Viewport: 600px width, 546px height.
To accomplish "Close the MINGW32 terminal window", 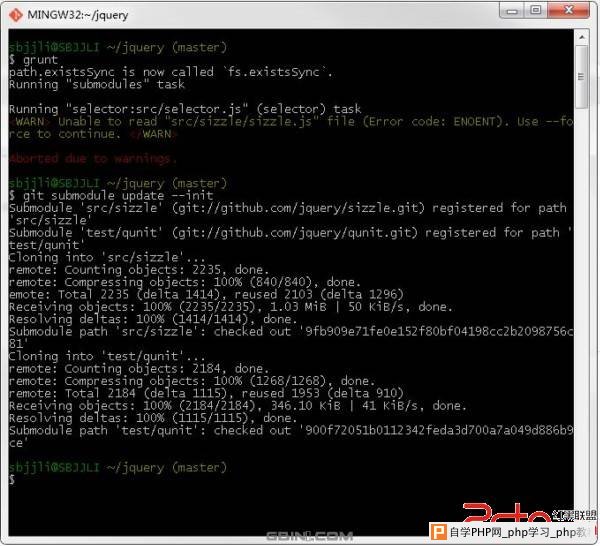I will (569, 10).
